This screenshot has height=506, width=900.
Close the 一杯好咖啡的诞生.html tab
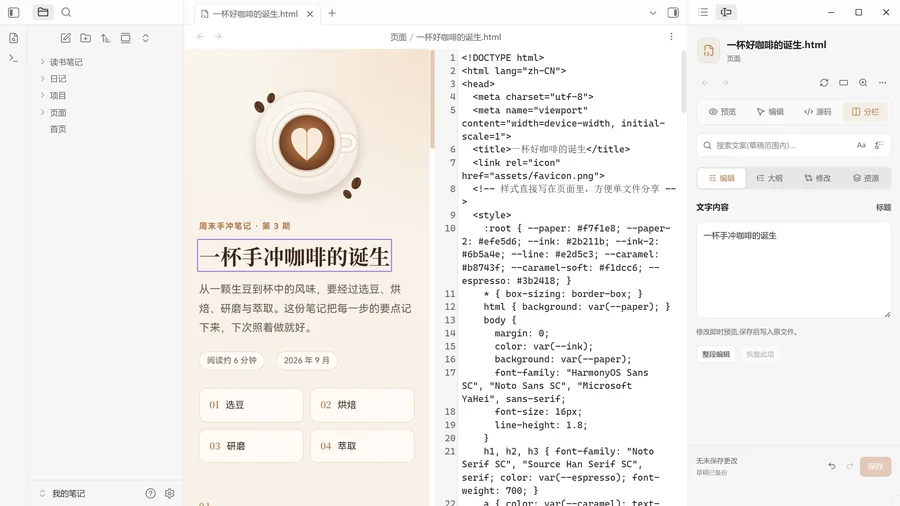coord(310,14)
